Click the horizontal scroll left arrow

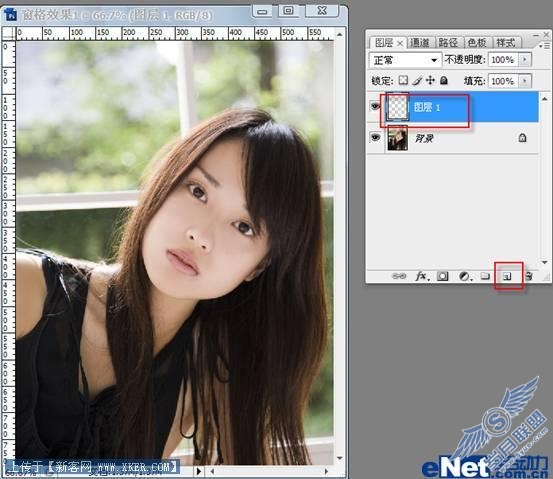pyautogui.click(x=212, y=471)
